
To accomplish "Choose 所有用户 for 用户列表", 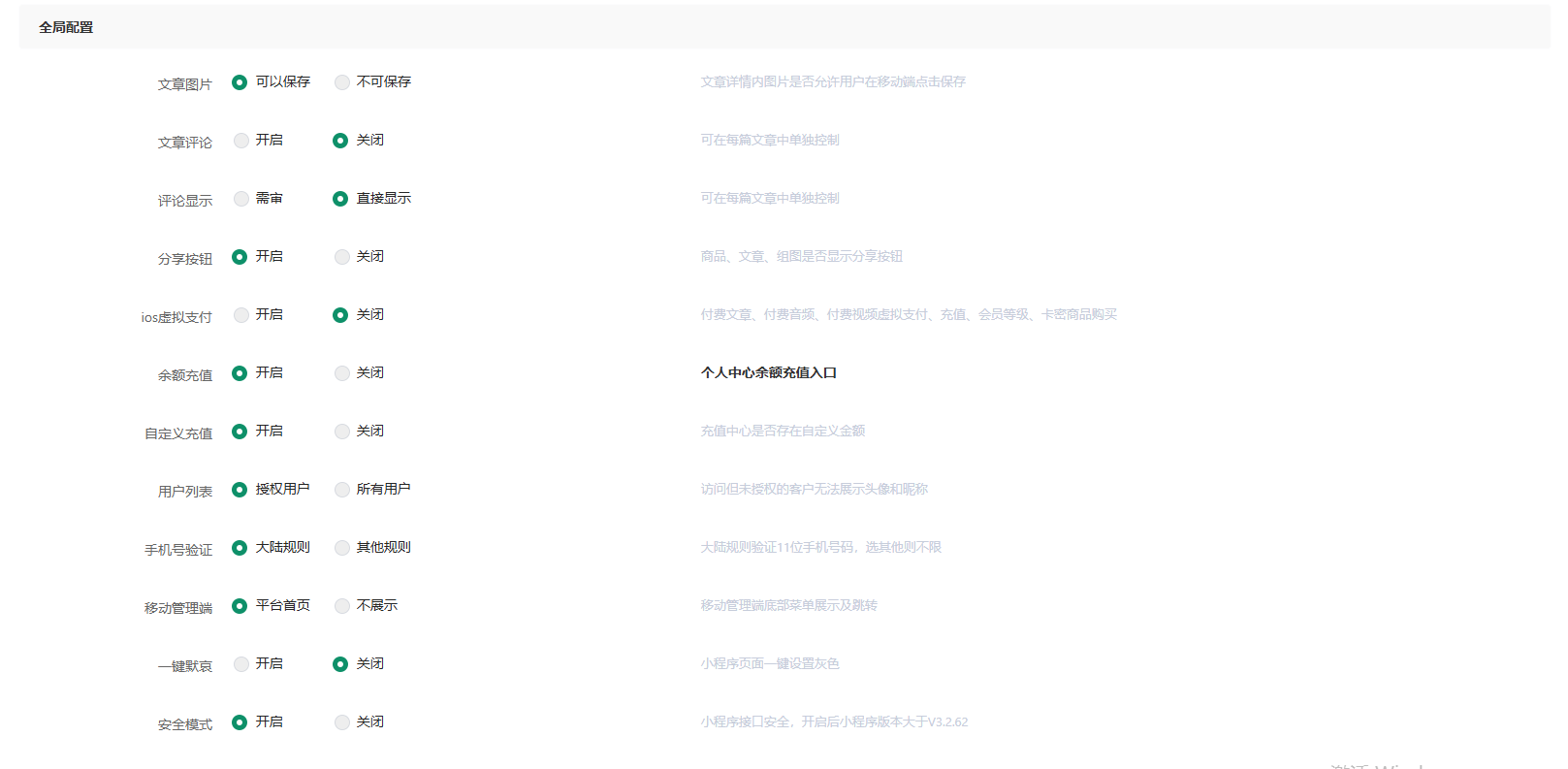I will coord(342,490).
